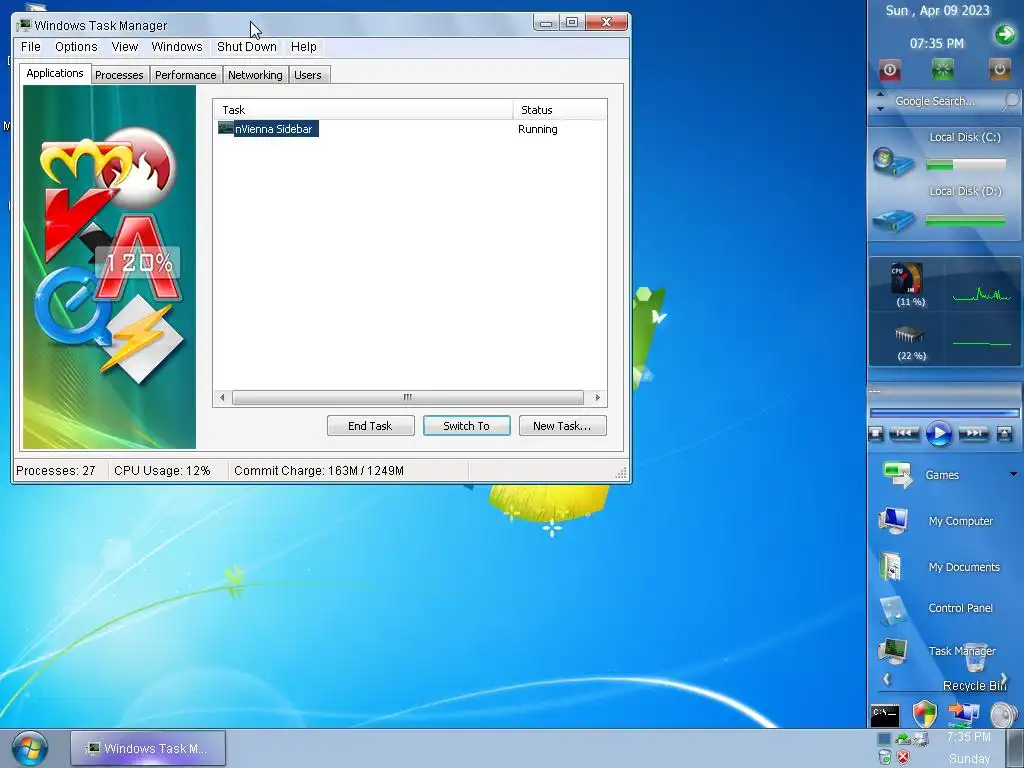Switch to the Networking tab
The width and height of the screenshot is (1024, 768).
click(255, 74)
